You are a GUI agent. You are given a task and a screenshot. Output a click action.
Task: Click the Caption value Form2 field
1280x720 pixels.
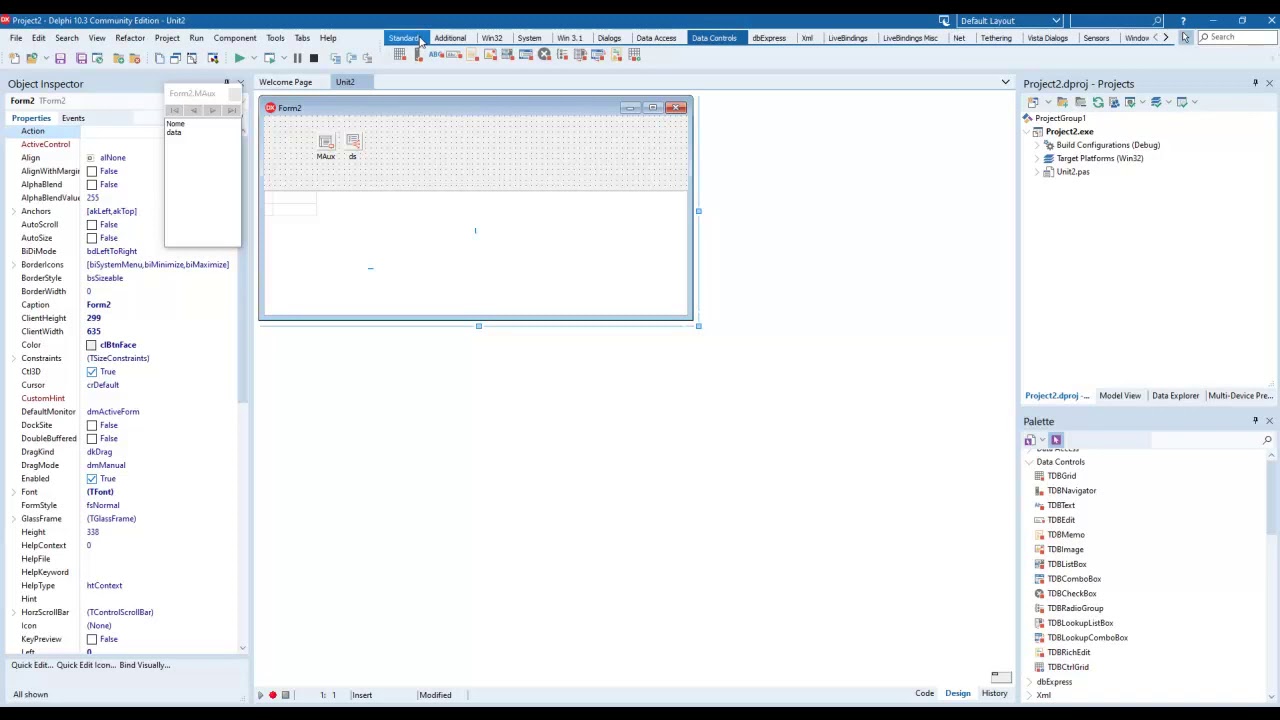click(160, 305)
